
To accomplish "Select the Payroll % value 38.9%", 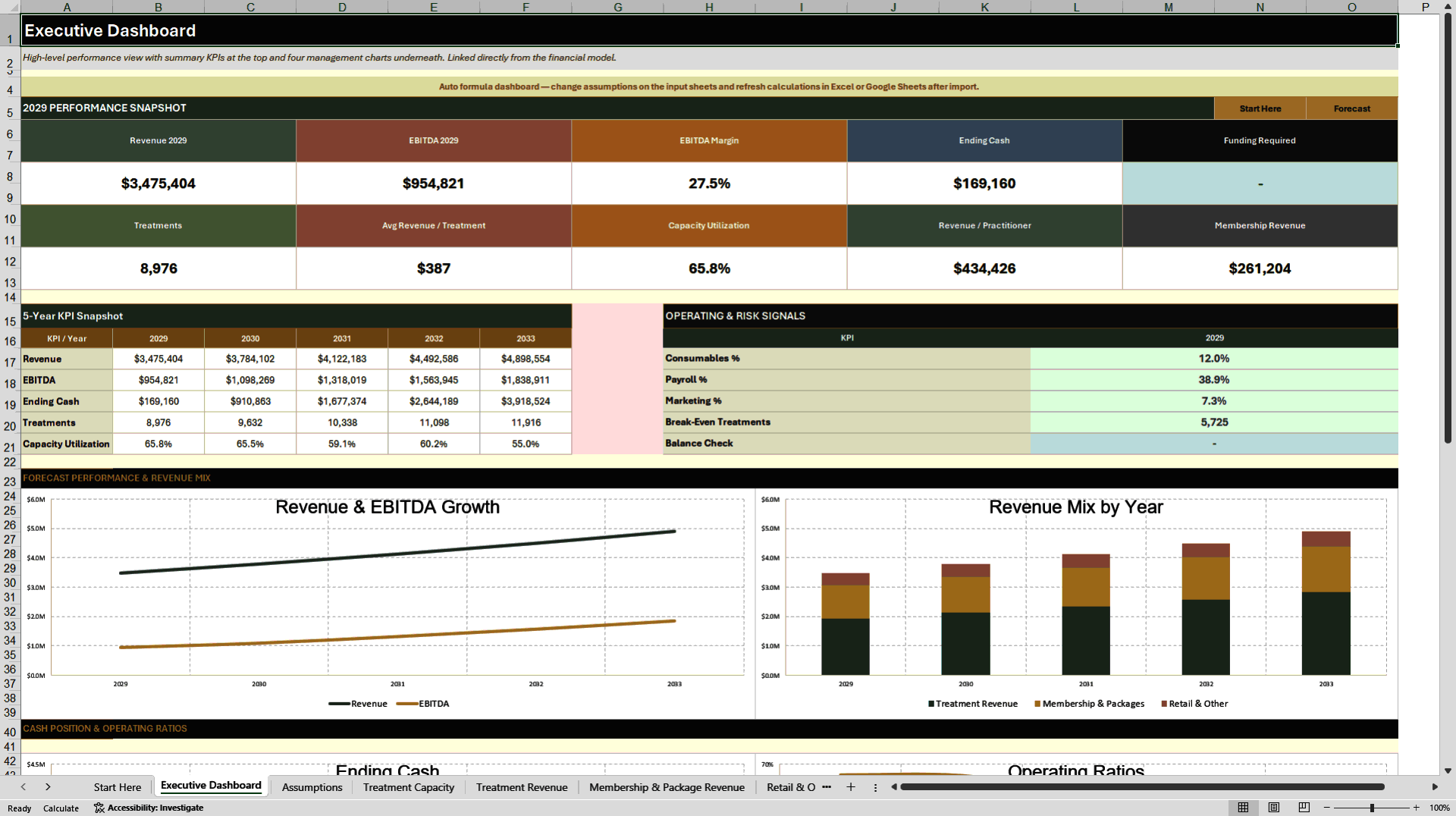I will [1214, 380].
